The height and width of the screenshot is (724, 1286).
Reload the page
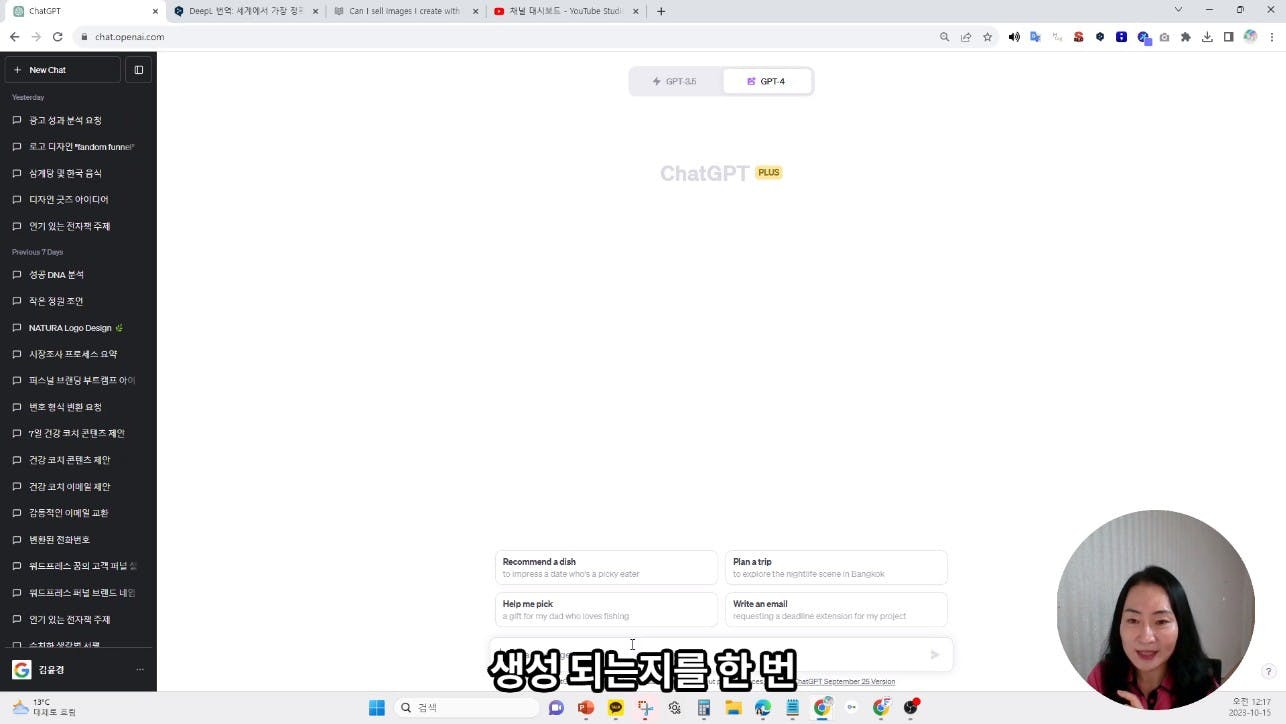pyautogui.click(x=57, y=37)
